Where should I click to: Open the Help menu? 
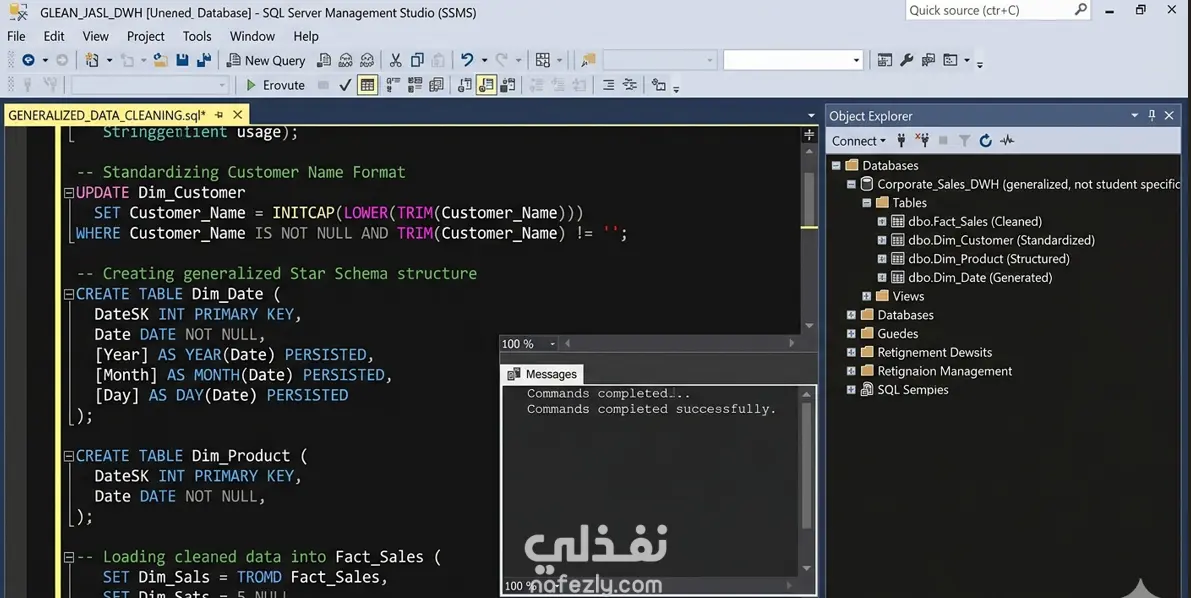305,36
